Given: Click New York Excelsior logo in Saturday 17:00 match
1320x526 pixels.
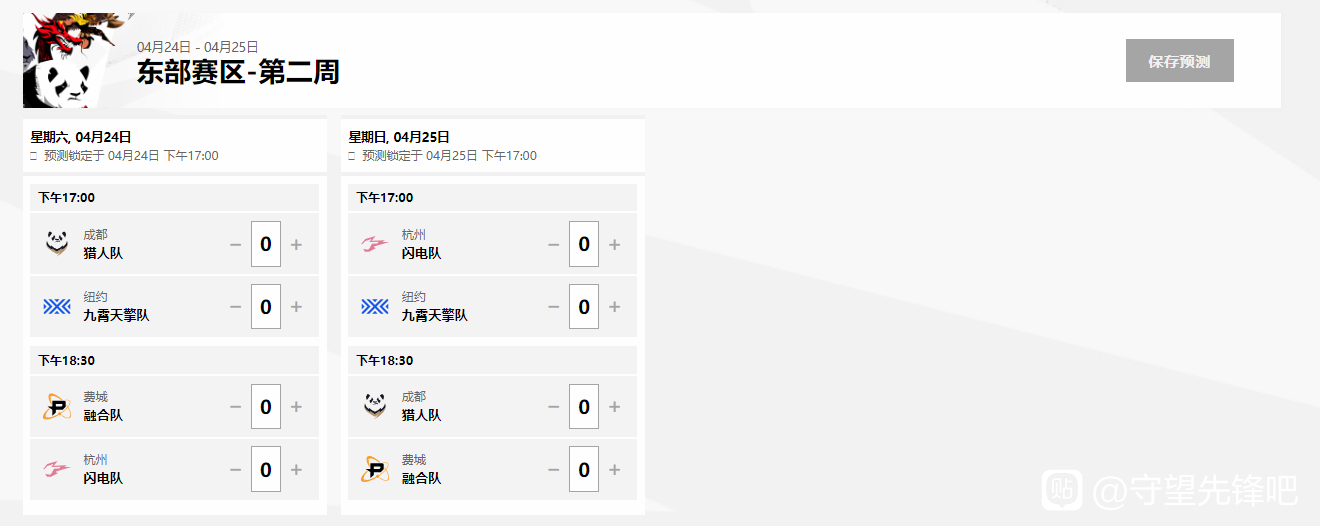Looking at the screenshot, I should 57,306.
